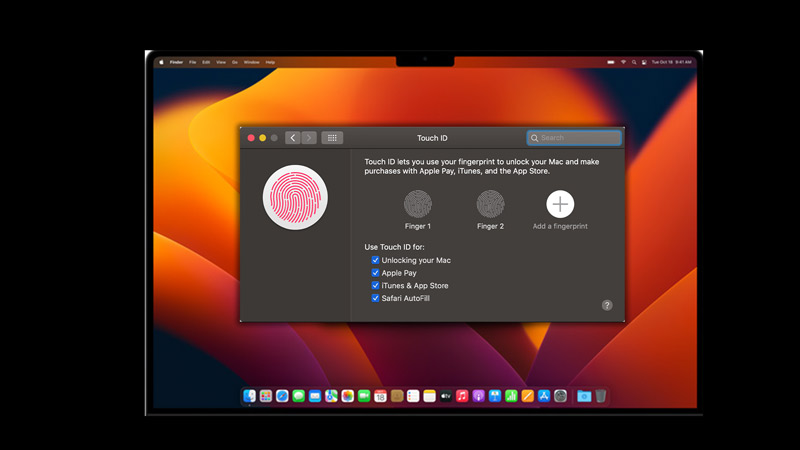Click the Wi-Fi status icon
Viewport: 800px width, 450px height.
pyautogui.click(x=623, y=62)
